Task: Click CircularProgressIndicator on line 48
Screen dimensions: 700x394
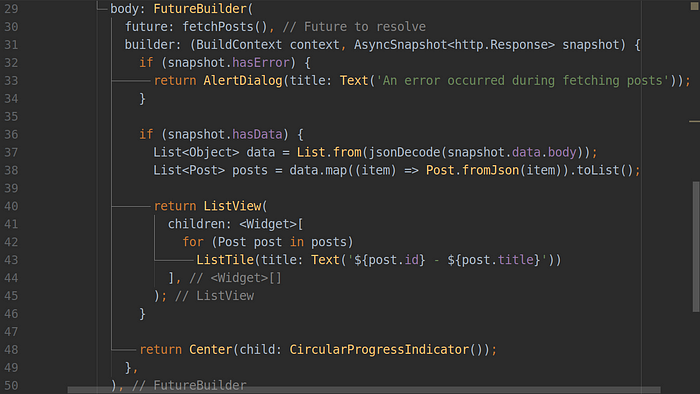Action: pyautogui.click(x=379, y=349)
